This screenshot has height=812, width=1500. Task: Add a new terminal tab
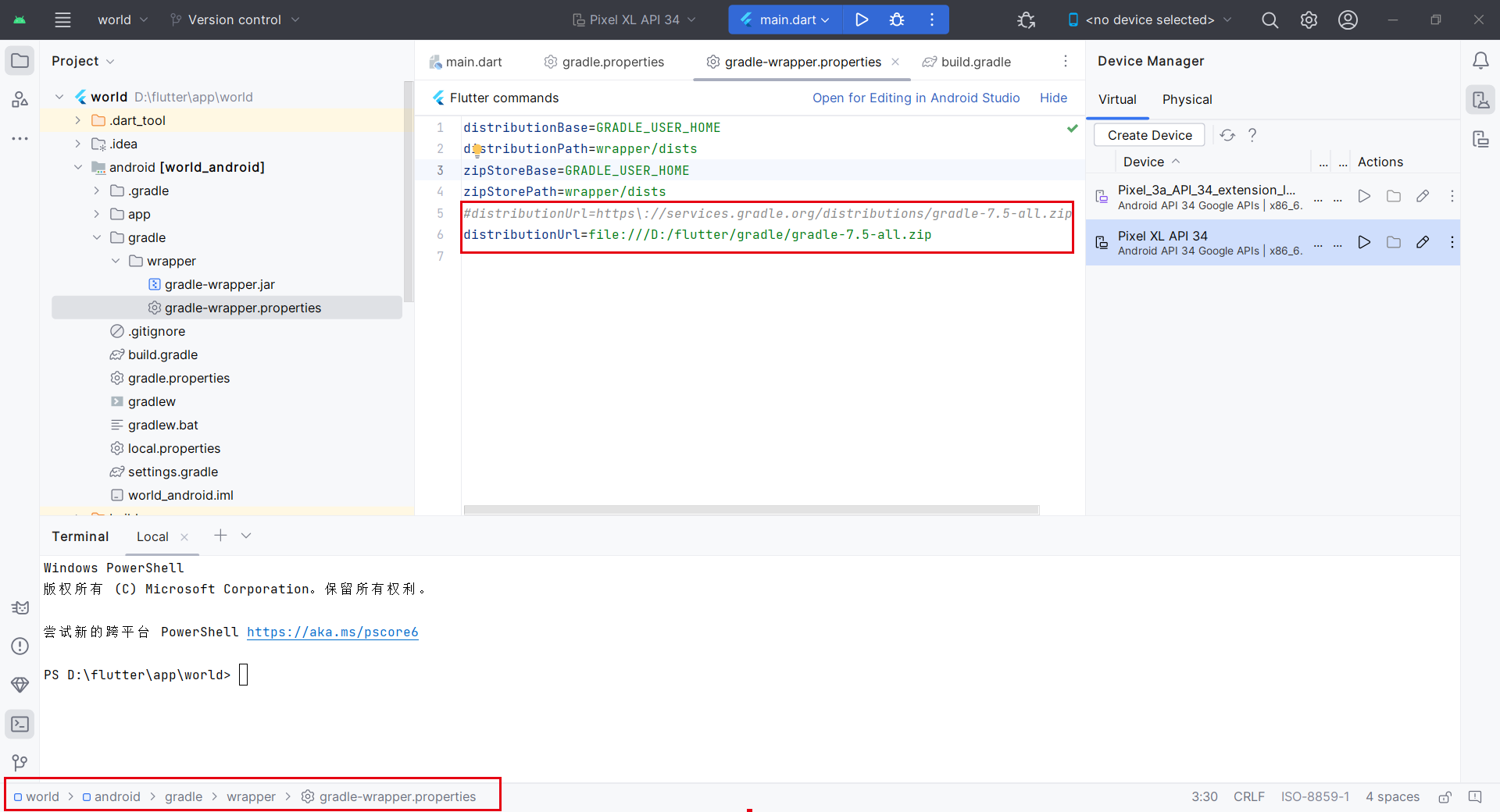[220, 536]
